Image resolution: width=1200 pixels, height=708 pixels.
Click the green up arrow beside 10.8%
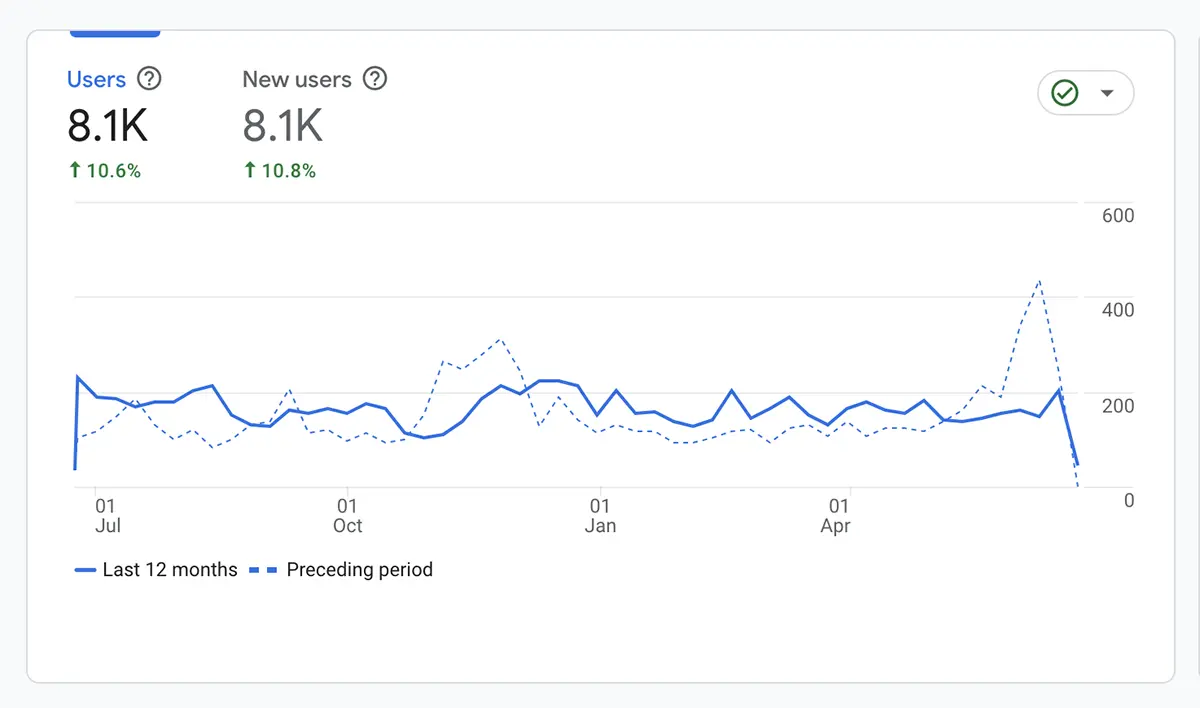pos(250,171)
